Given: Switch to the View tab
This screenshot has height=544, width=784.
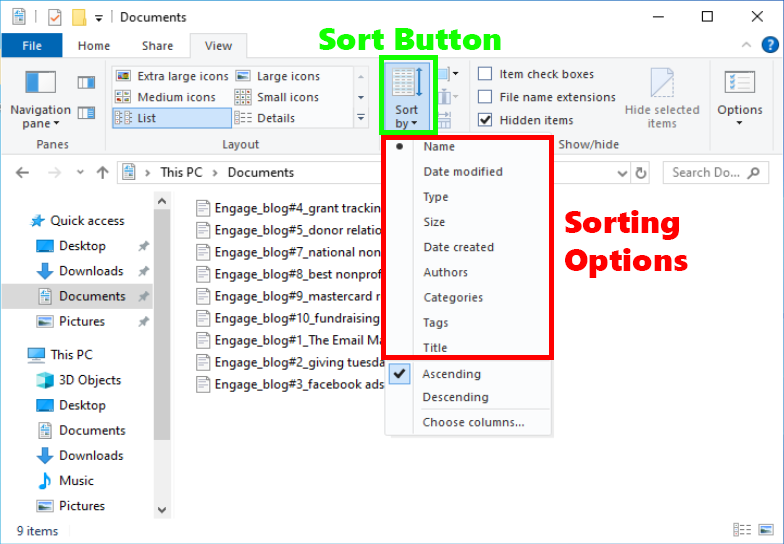Looking at the screenshot, I should [x=218, y=46].
